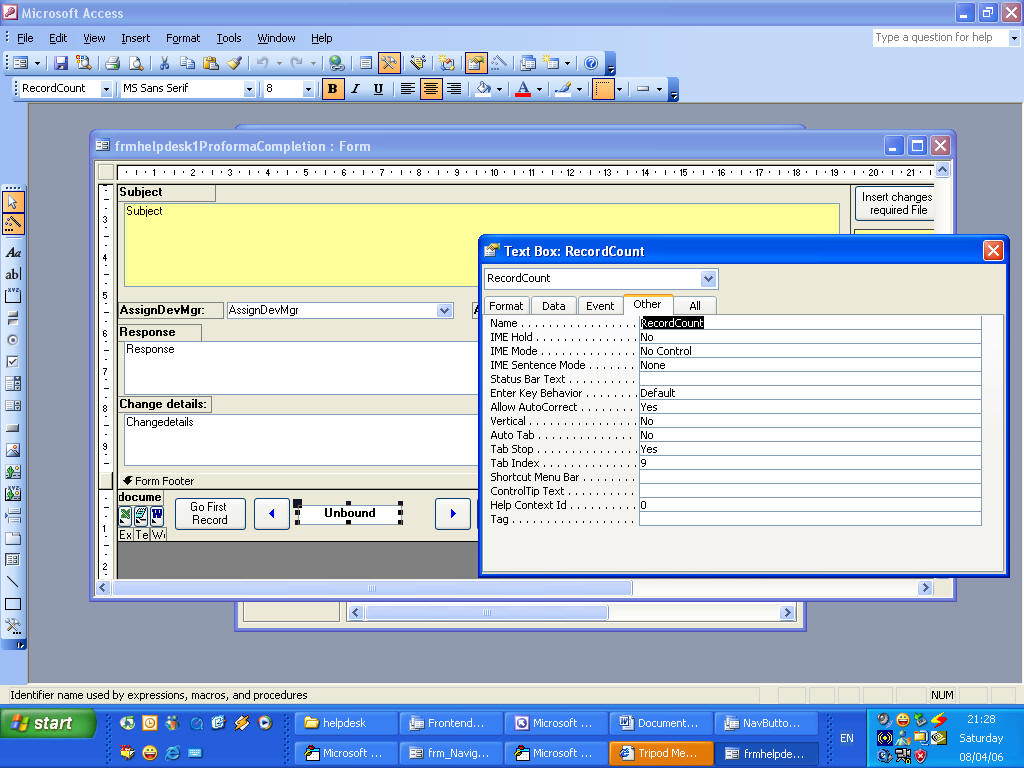Select the Rectangle tool in the toolbox
The height and width of the screenshot is (768, 1024).
(x=13, y=604)
